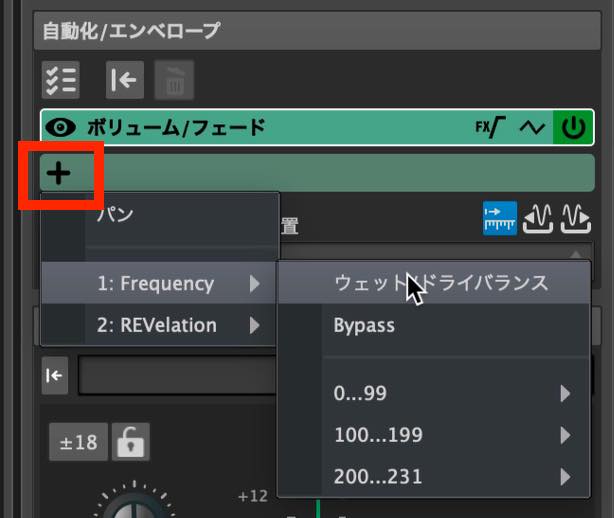Click the small arrow-to-bar icon beside empty field

pyautogui.click(x=54, y=375)
